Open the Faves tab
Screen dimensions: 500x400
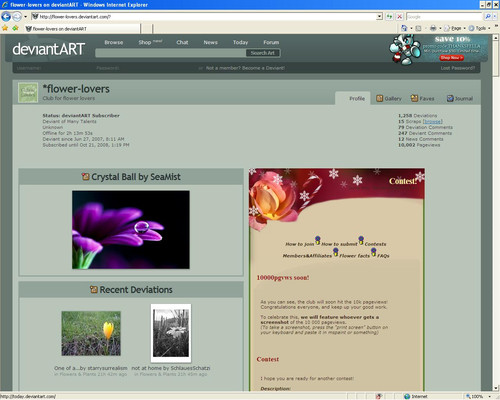423,99
